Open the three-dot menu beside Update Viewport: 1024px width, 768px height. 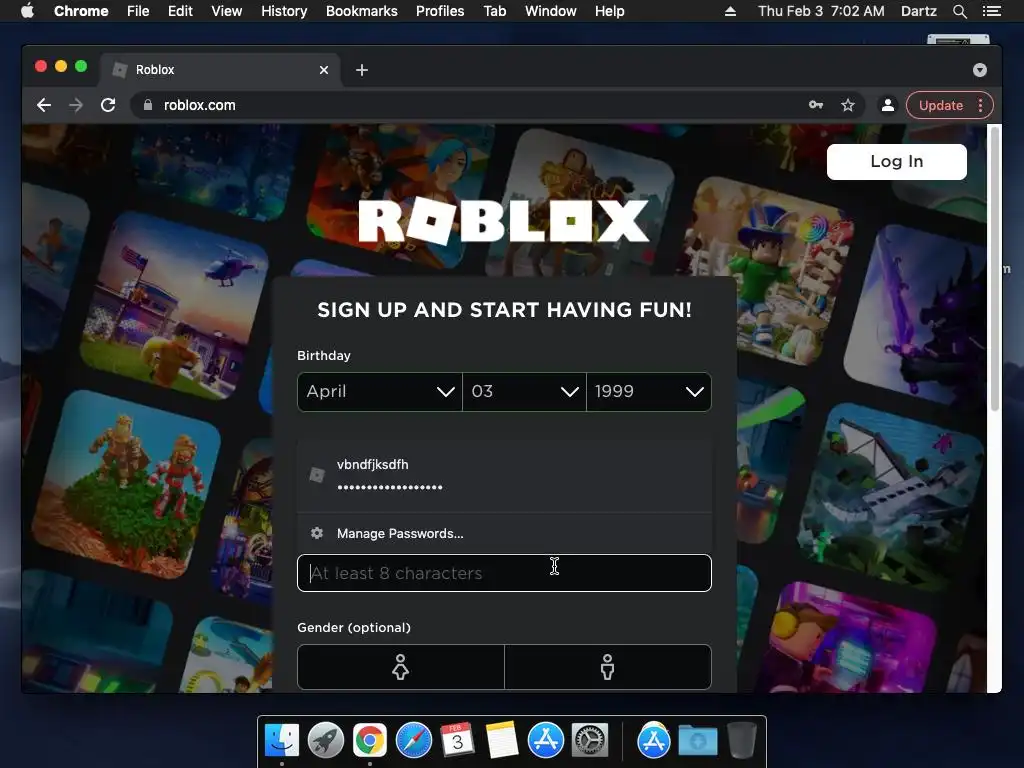[x=980, y=105]
